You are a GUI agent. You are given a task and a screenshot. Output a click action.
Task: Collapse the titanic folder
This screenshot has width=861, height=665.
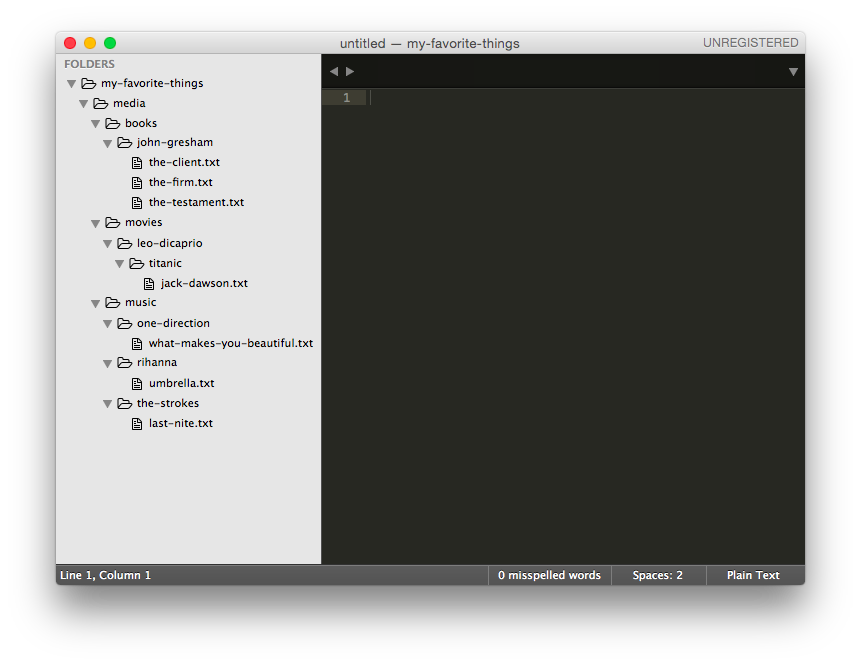coord(120,263)
